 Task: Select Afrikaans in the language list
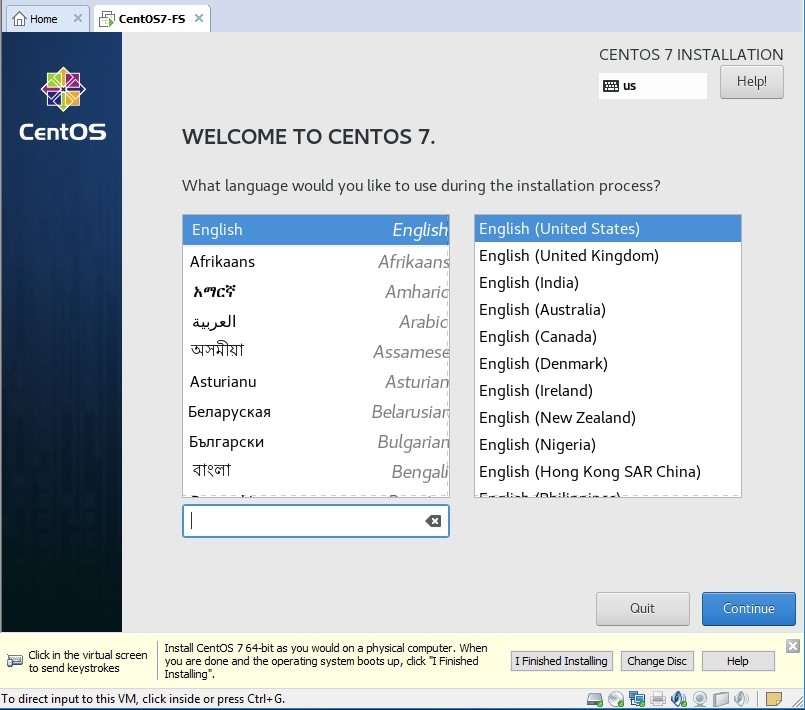point(222,262)
